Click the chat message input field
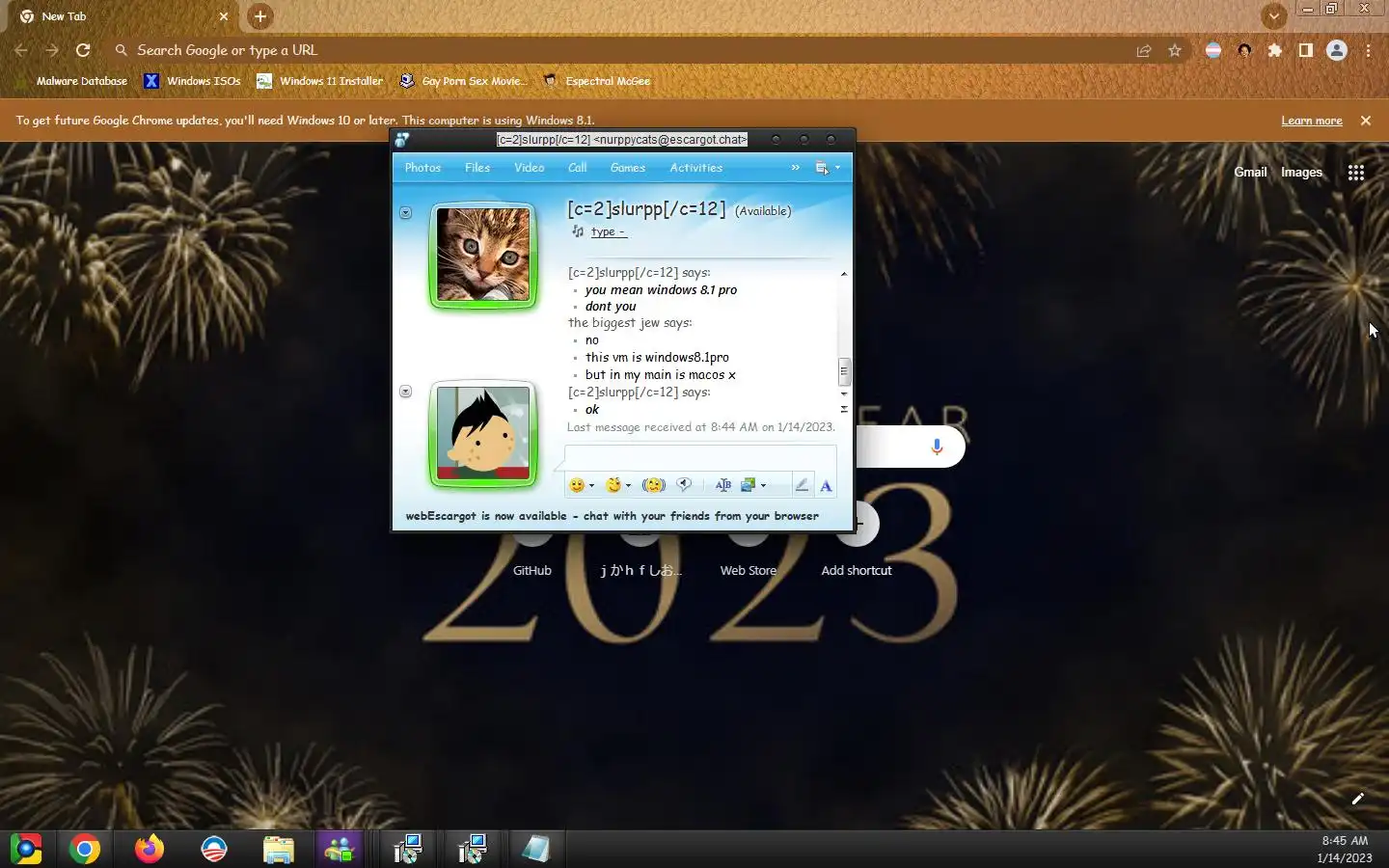 (701, 458)
